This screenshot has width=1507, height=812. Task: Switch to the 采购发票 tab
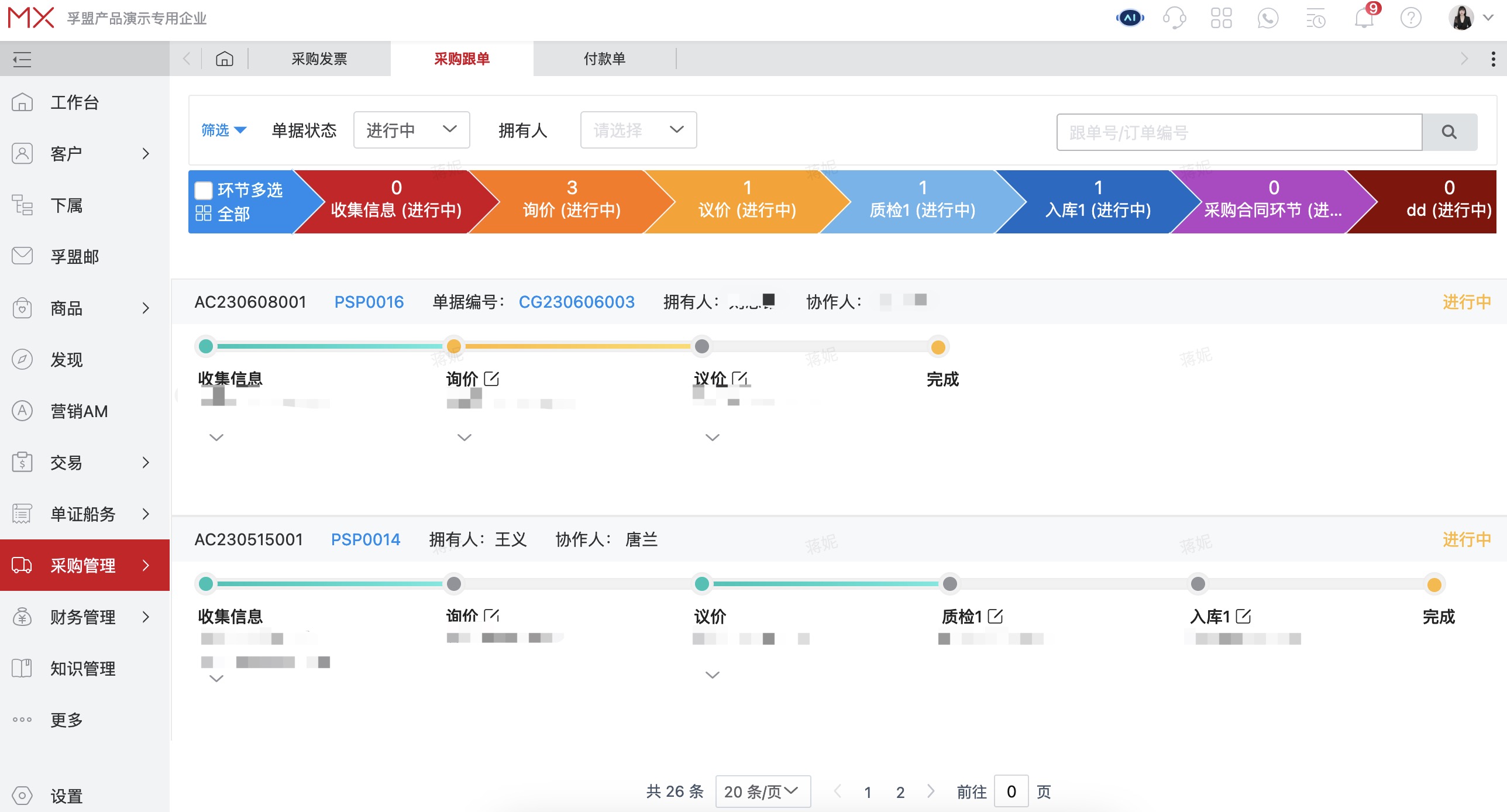coord(319,59)
